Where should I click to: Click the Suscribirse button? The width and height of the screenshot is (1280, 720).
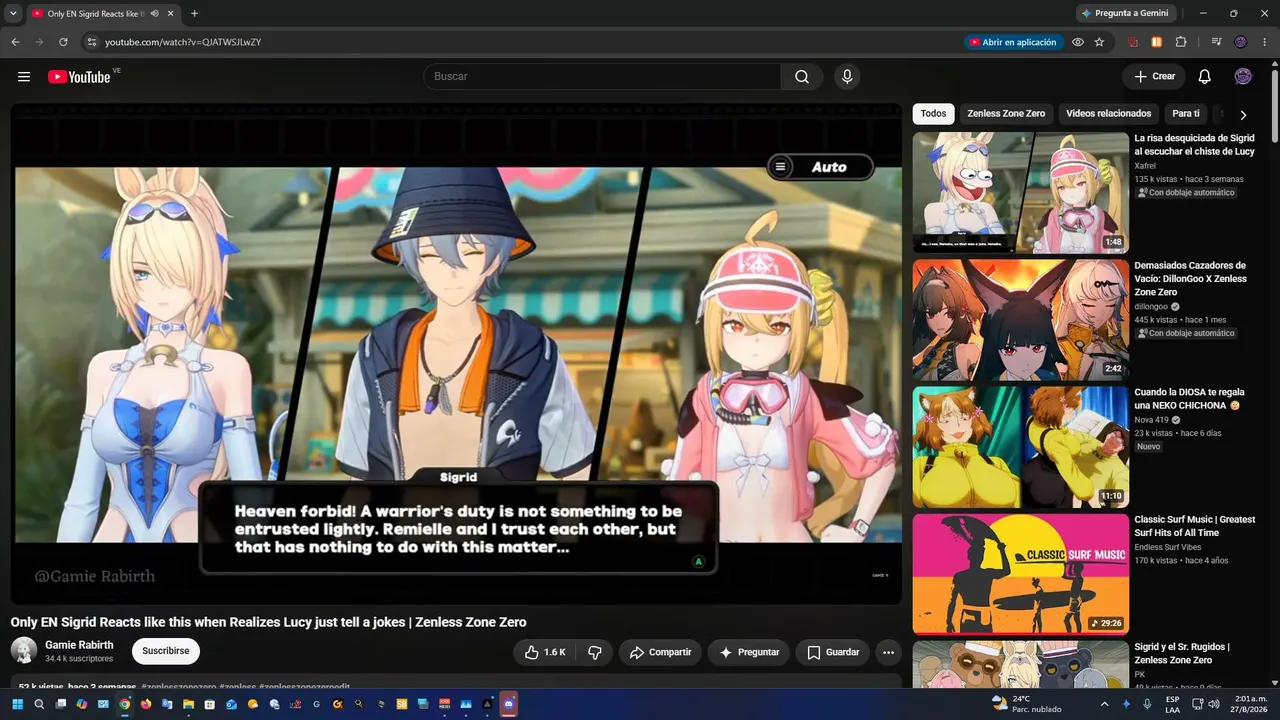pos(166,651)
